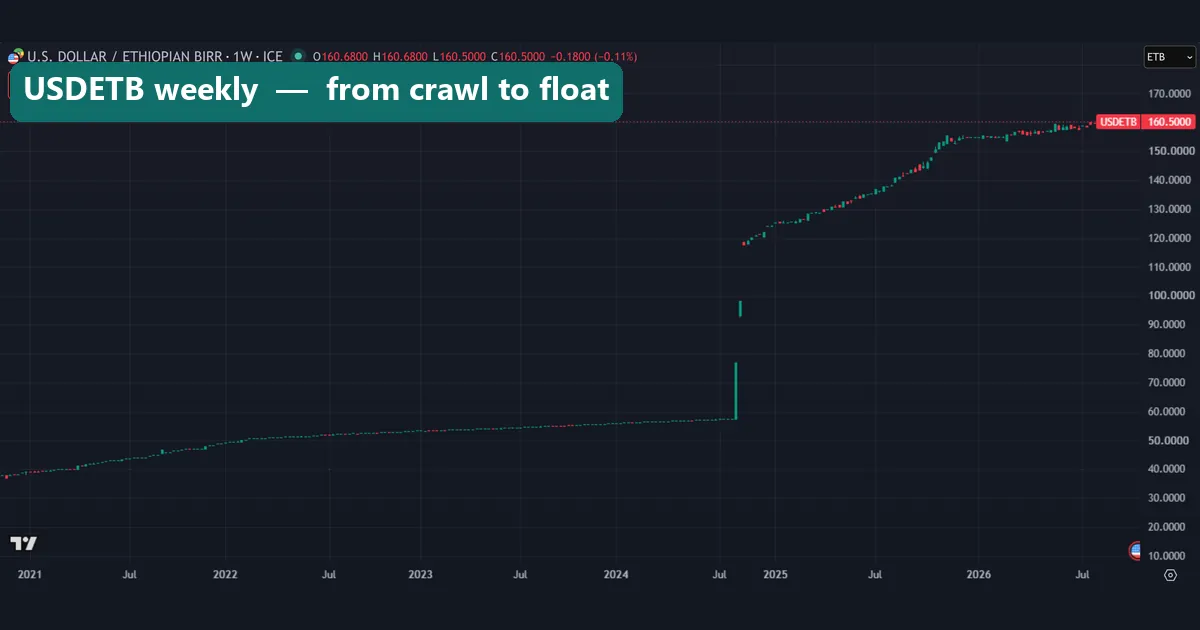The width and height of the screenshot is (1200, 630).
Task: Click the tall green candle at the 2024 devaluation
Action: tap(736, 391)
